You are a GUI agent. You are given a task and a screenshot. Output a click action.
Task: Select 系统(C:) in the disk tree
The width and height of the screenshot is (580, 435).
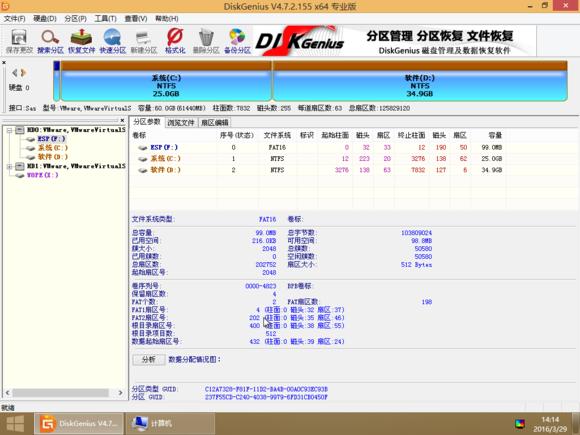click(53, 148)
